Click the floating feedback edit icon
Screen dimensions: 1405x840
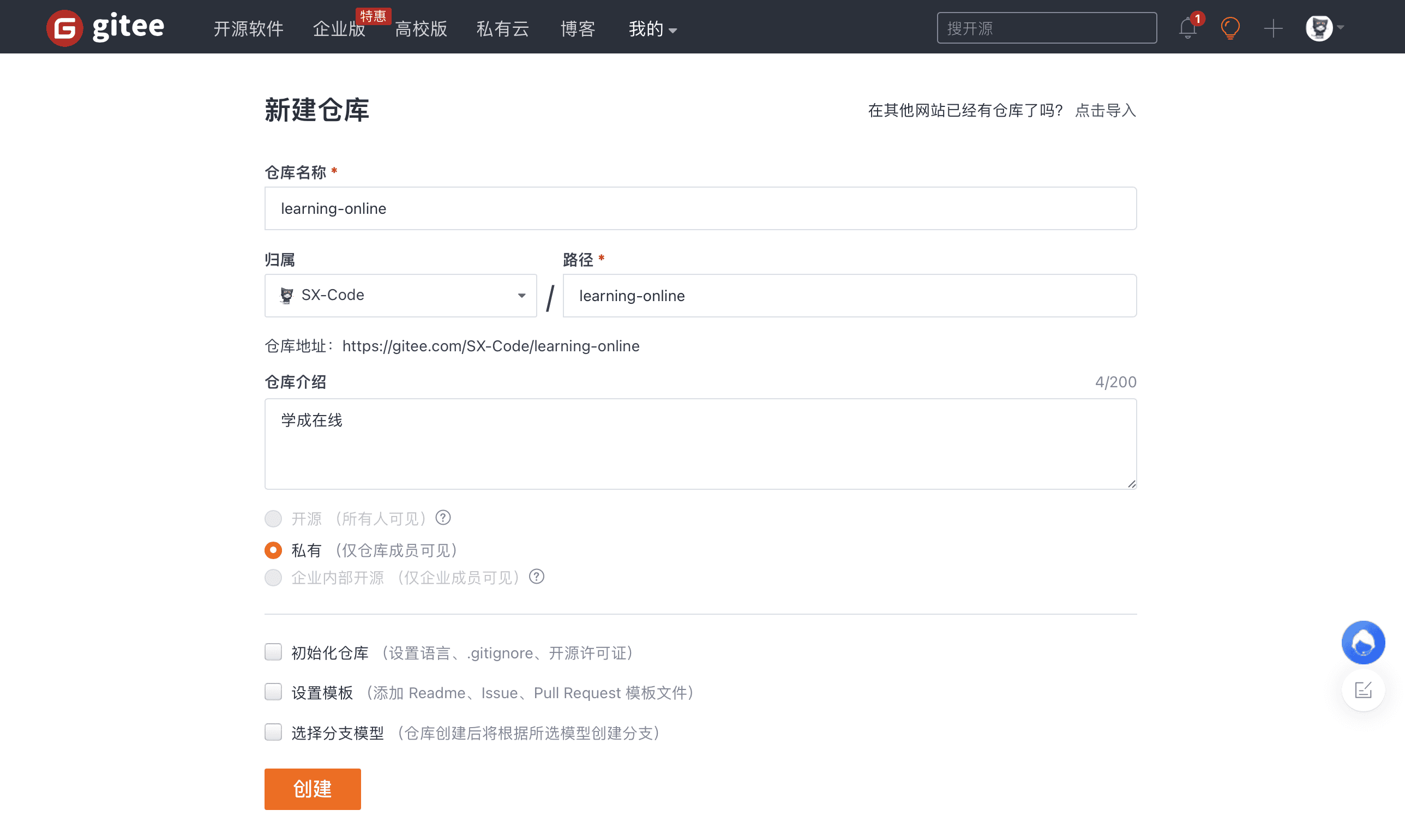pyautogui.click(x=1362, y=690)
